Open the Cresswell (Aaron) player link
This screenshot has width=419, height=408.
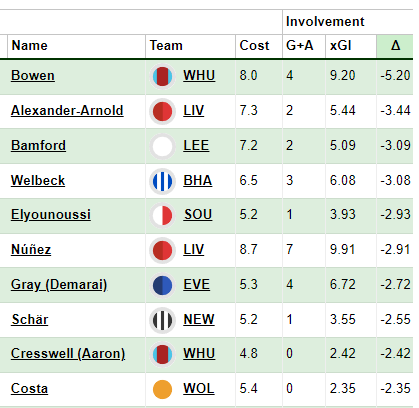(x=68, y=354)
